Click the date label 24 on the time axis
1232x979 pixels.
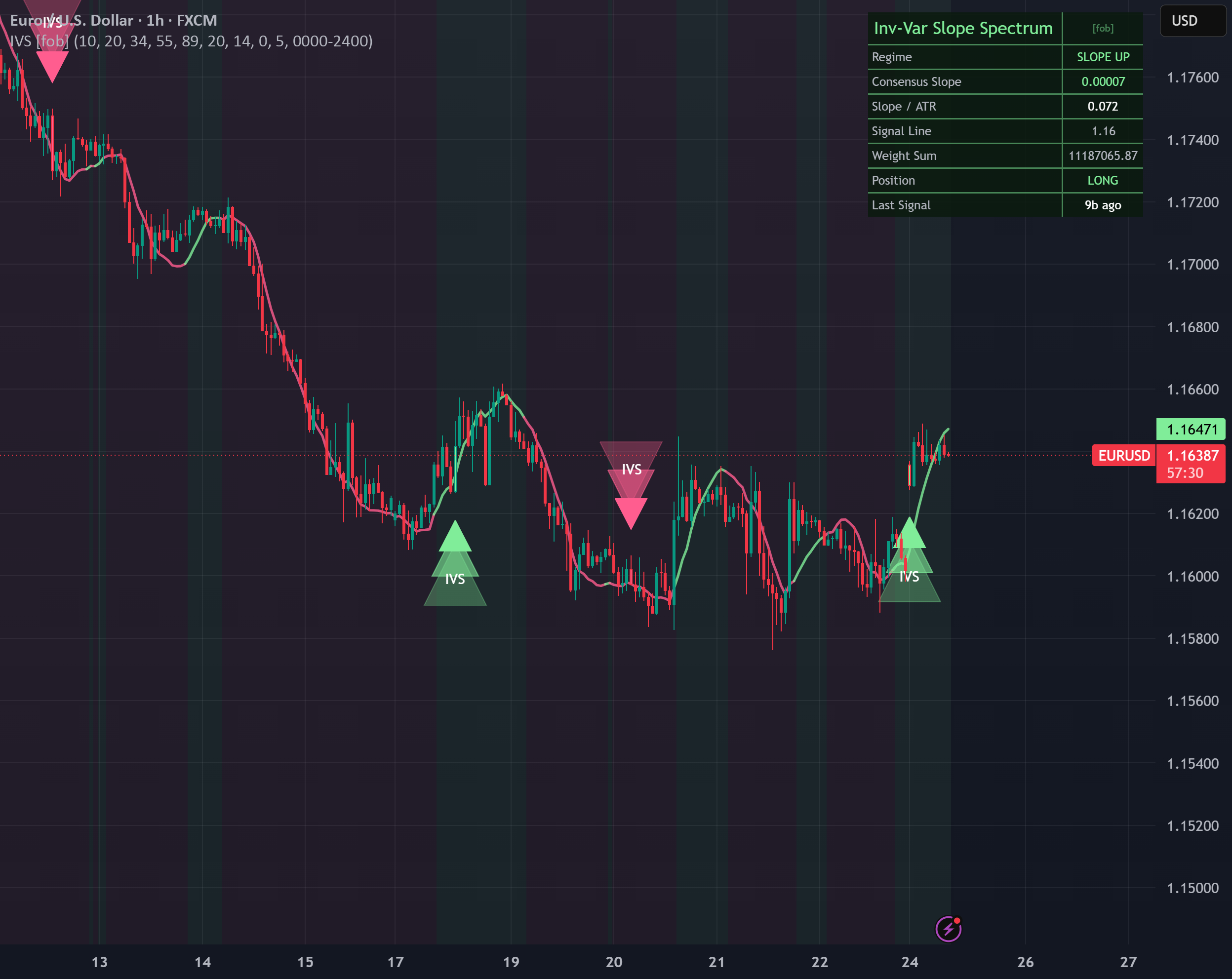tap(910, 962)
